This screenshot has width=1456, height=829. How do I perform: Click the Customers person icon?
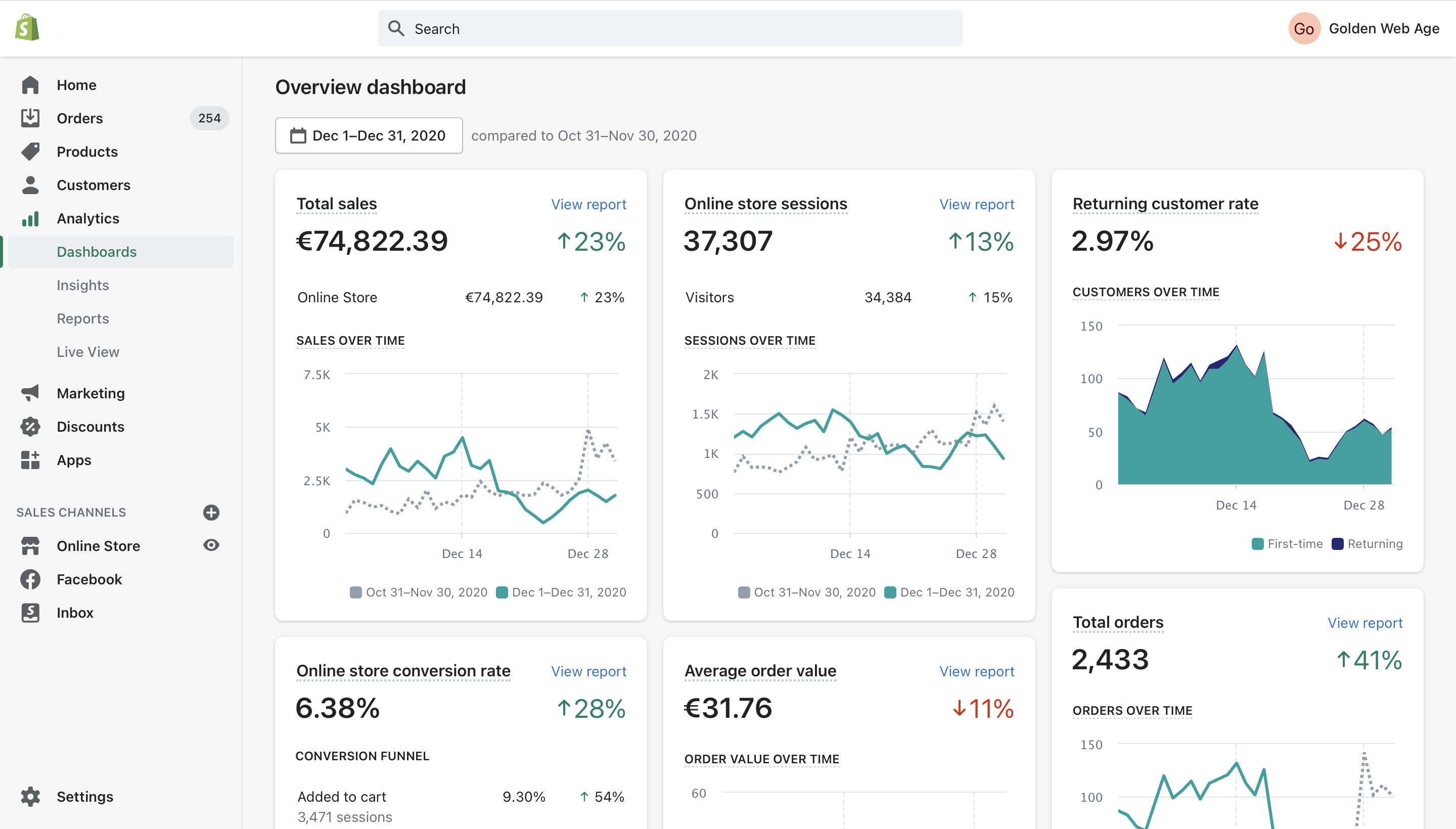[x=30, y=185]
